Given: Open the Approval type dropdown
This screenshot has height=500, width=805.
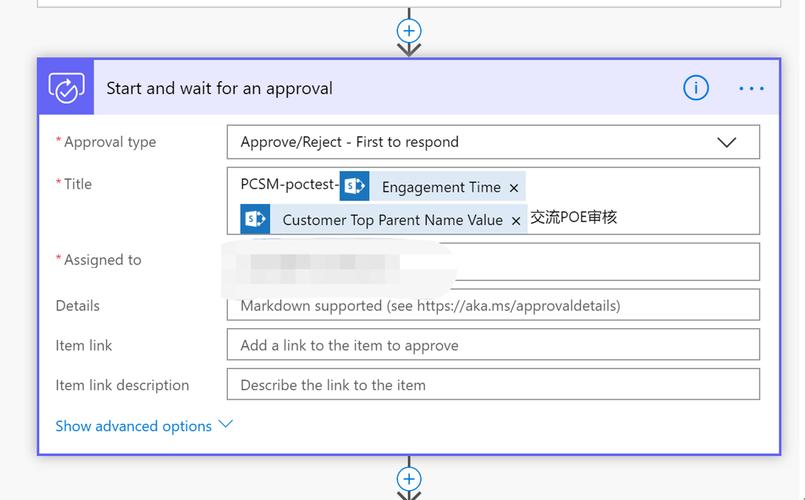Looking at the screenshot, I should (x=493, y=142).
